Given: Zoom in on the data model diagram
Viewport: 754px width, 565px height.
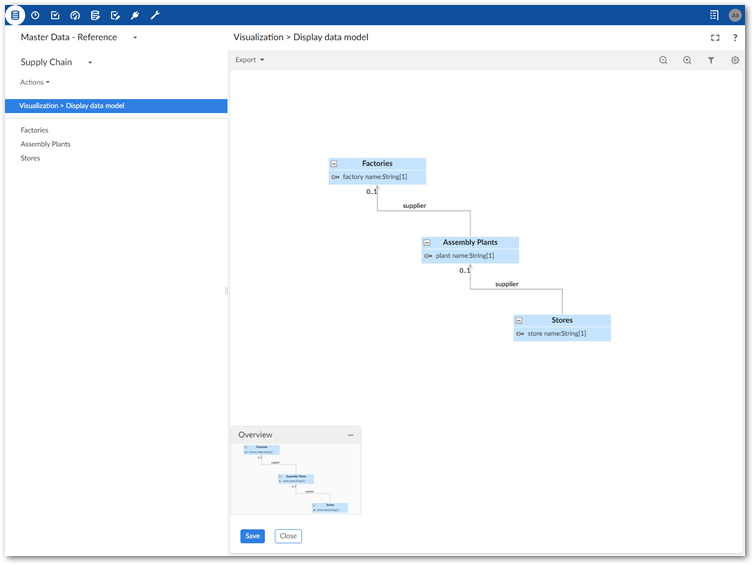Looking at the screenshot, I should [x=687, y=60].
